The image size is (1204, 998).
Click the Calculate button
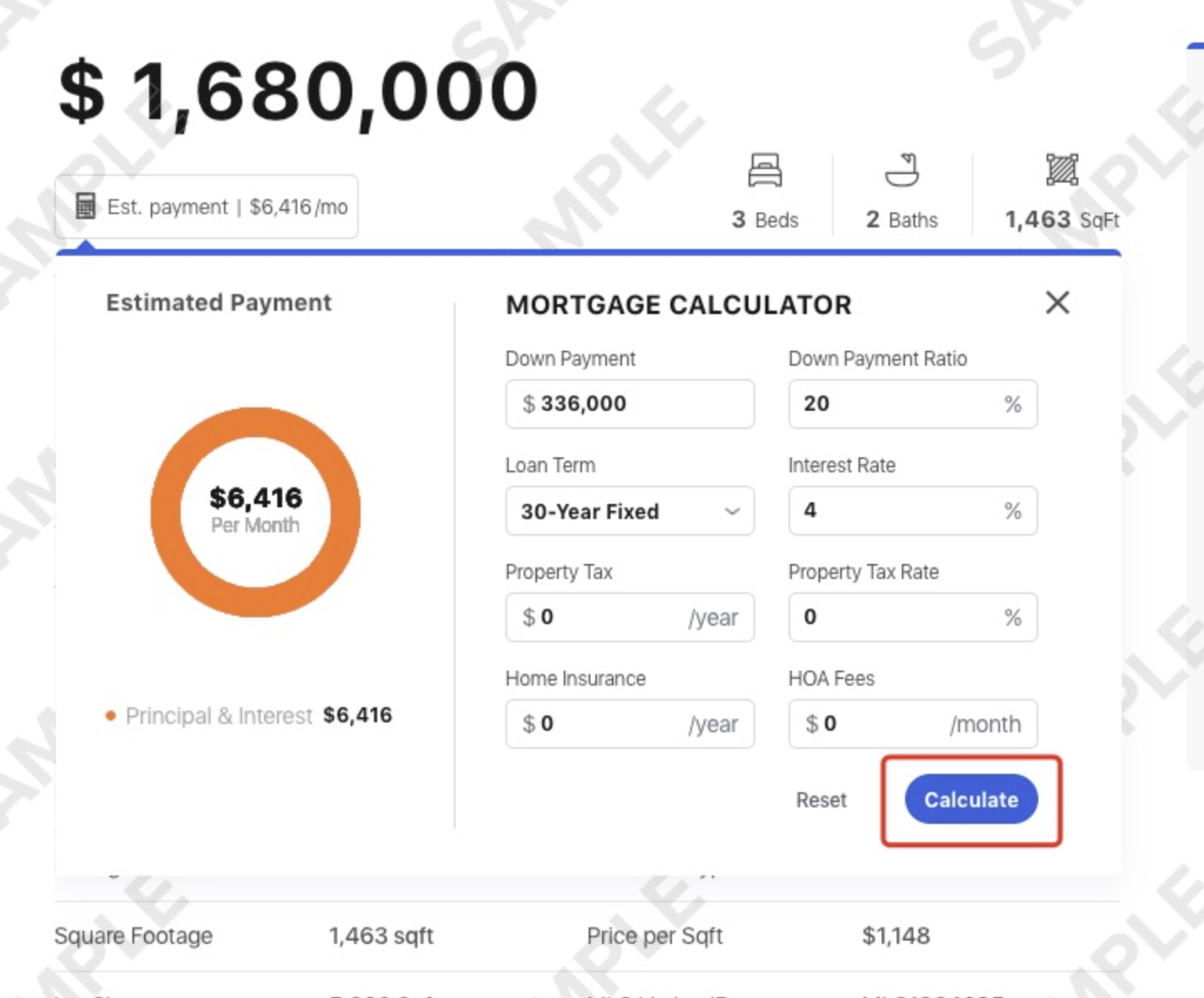tap(971, 800)
